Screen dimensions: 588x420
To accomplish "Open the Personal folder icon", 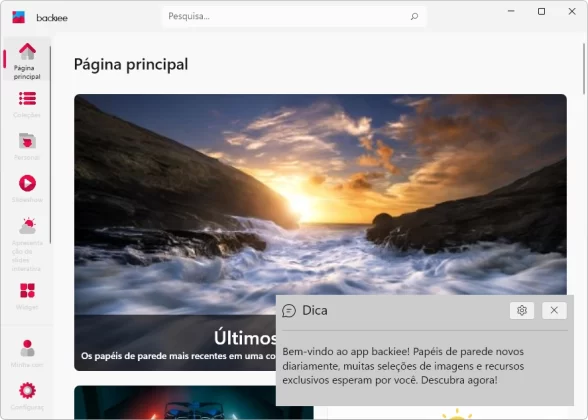I will click(x=27, y=141).
